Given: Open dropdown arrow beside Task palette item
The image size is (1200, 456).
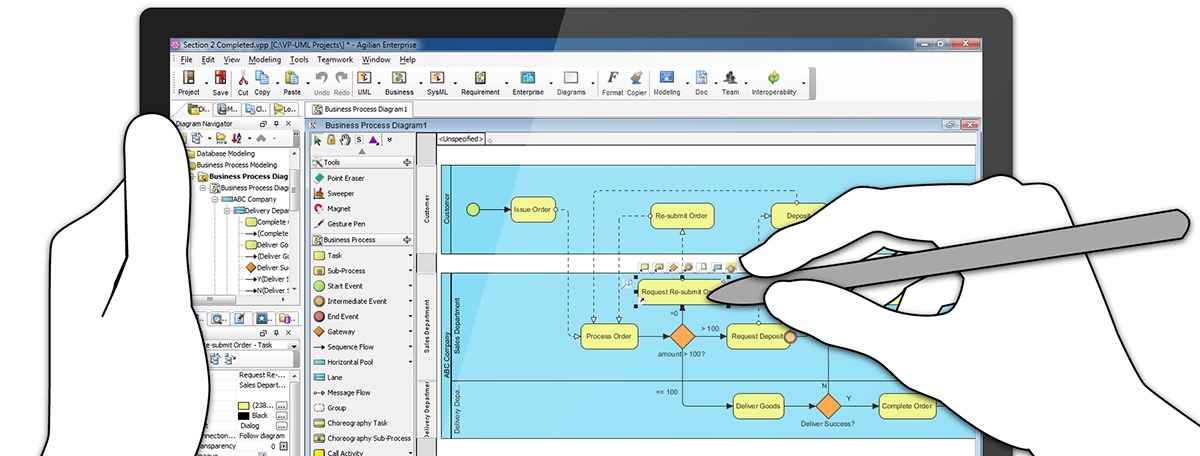Looking at the screenshot, I should (410, 256).
